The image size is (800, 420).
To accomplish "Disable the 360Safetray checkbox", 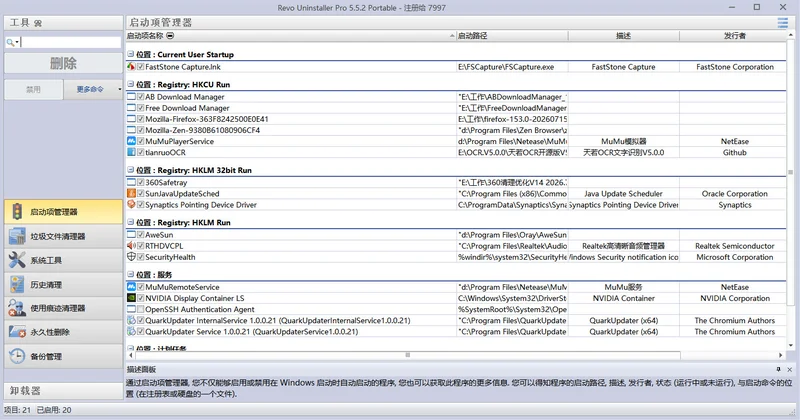I will point(140,182).
